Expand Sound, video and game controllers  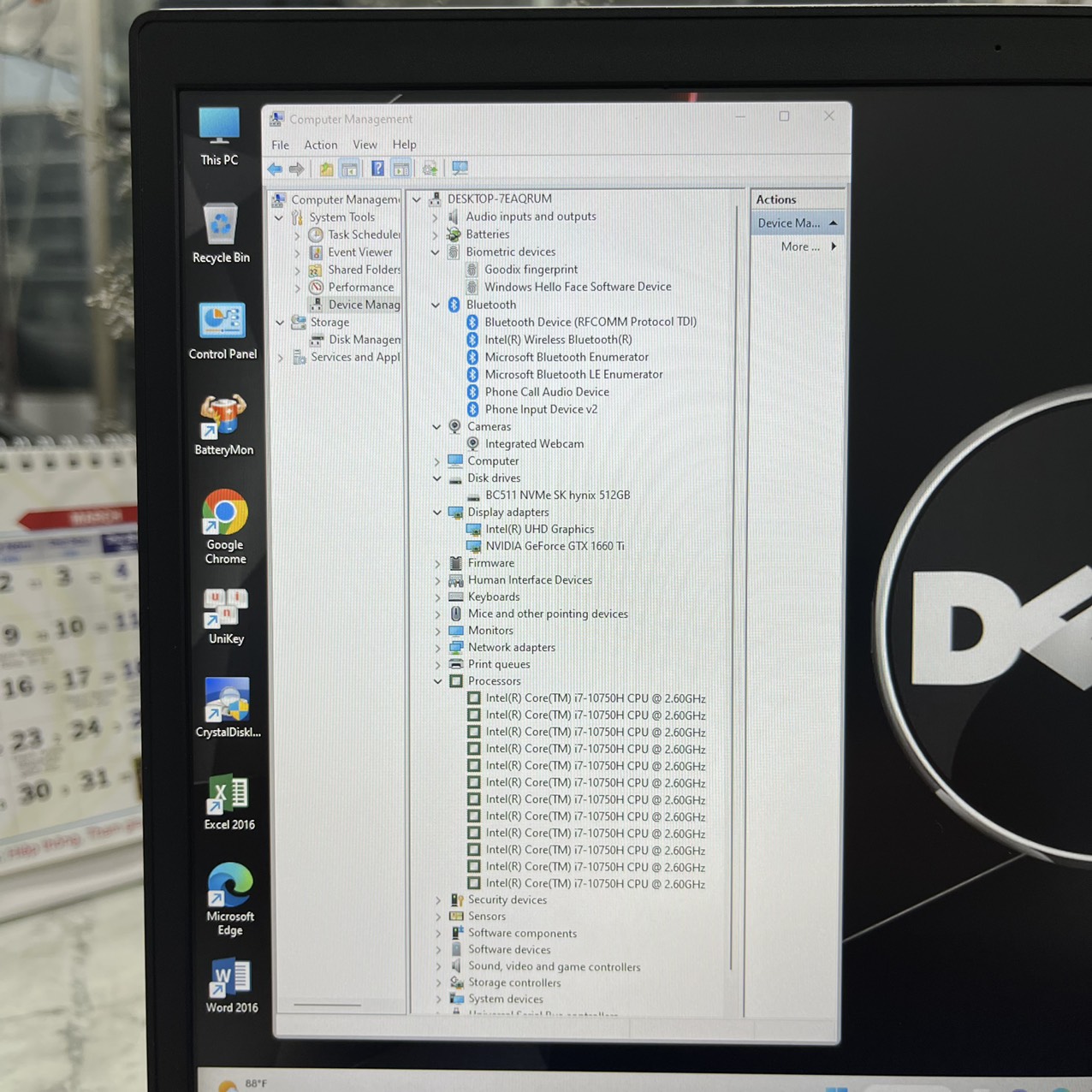click(x=439, y=967)
